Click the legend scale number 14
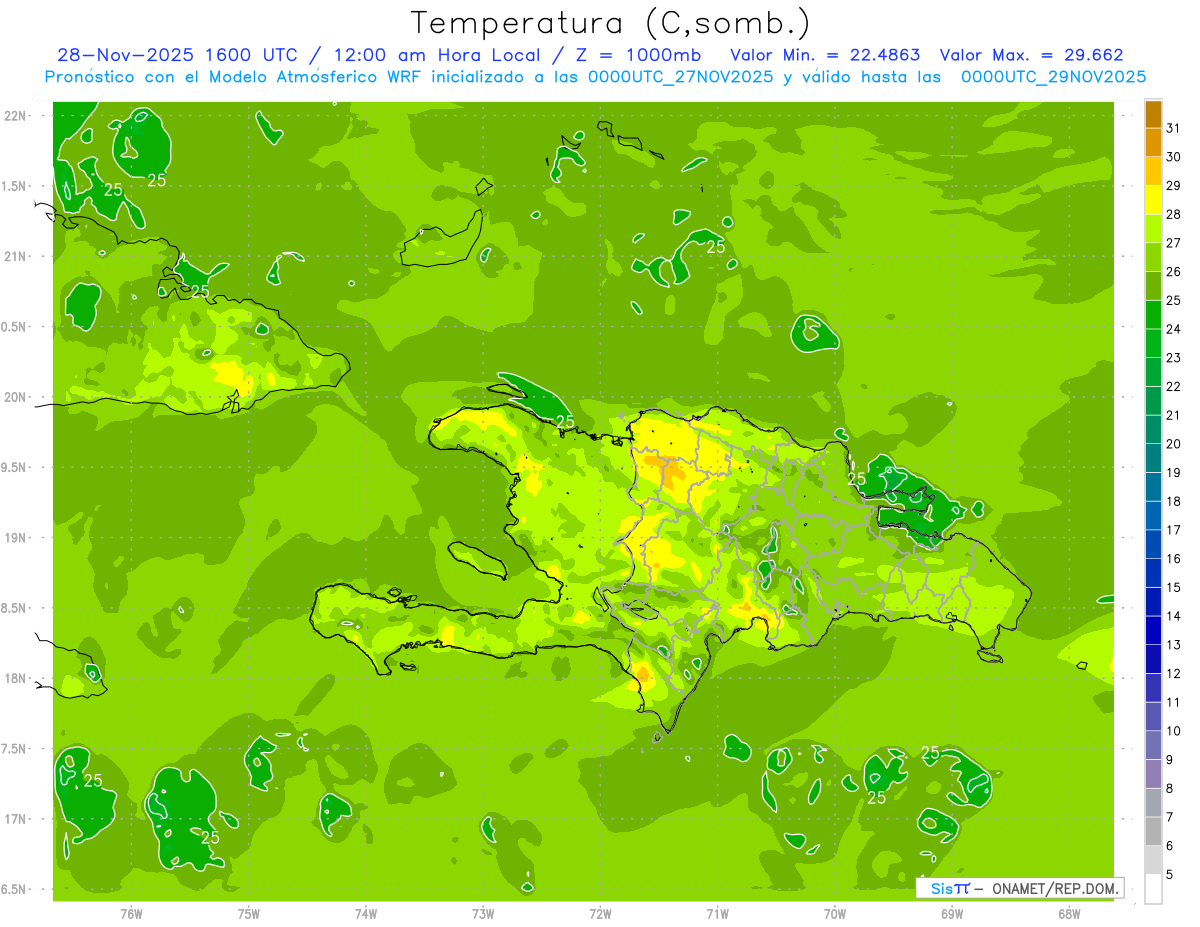Viewport: 1200px width, 927px height. tap(1174, 617)
